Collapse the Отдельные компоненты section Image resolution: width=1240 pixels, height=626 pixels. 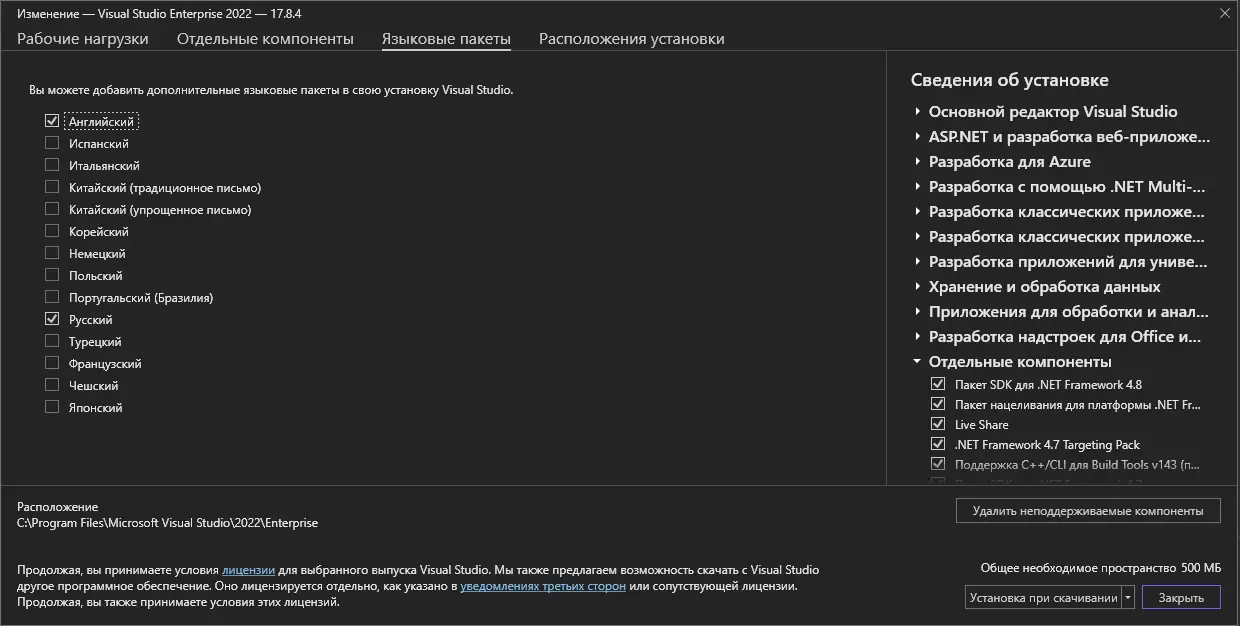[917, 362]
